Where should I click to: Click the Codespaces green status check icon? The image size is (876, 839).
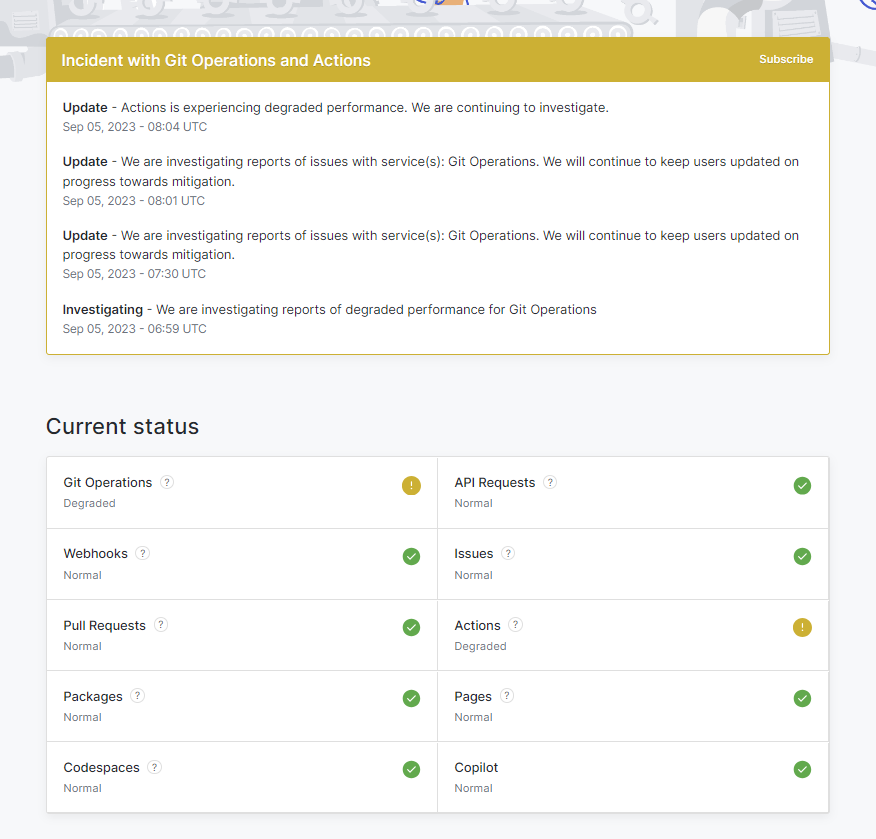coord(411,769)
